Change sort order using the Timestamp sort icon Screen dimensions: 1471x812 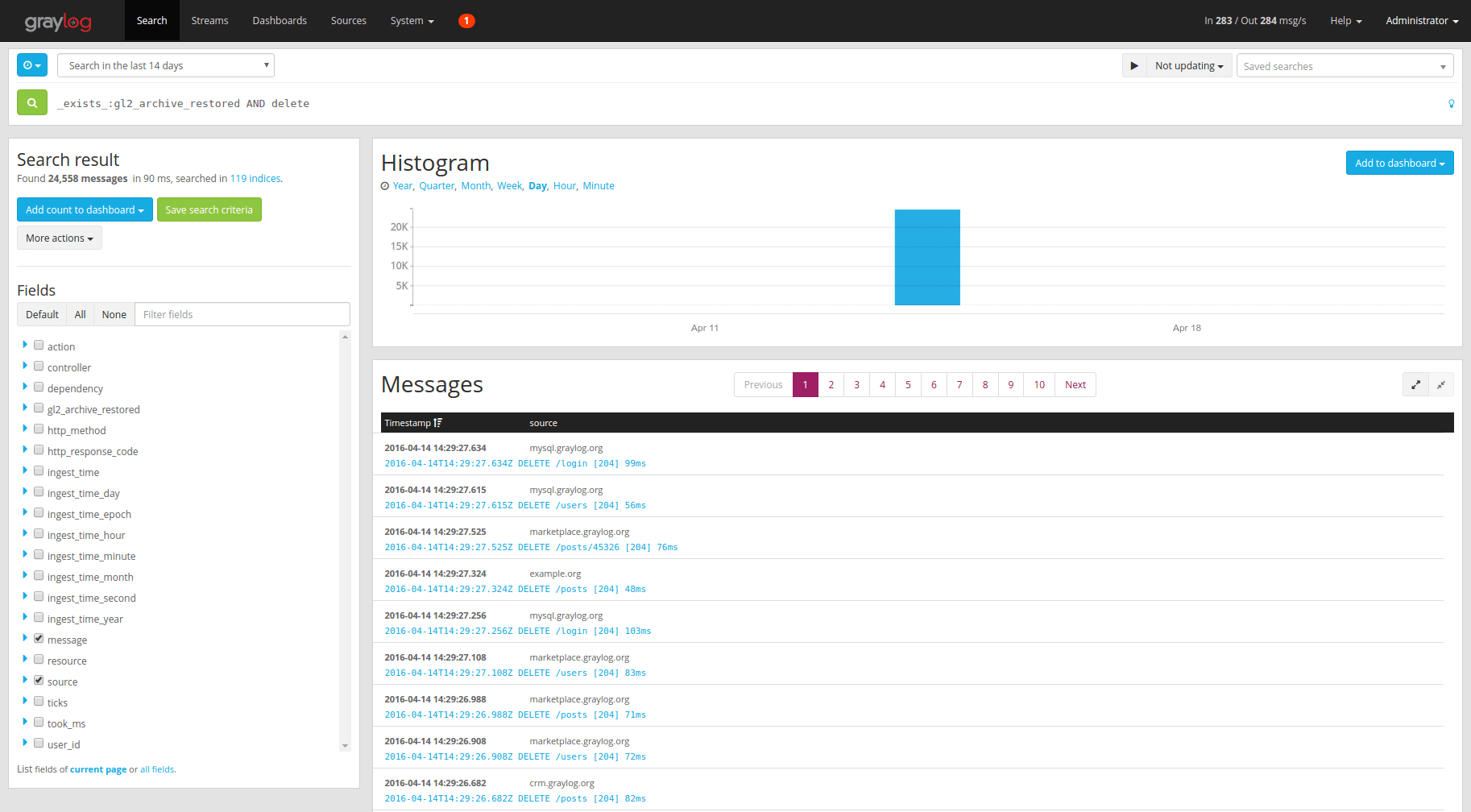tap(437, 422)
